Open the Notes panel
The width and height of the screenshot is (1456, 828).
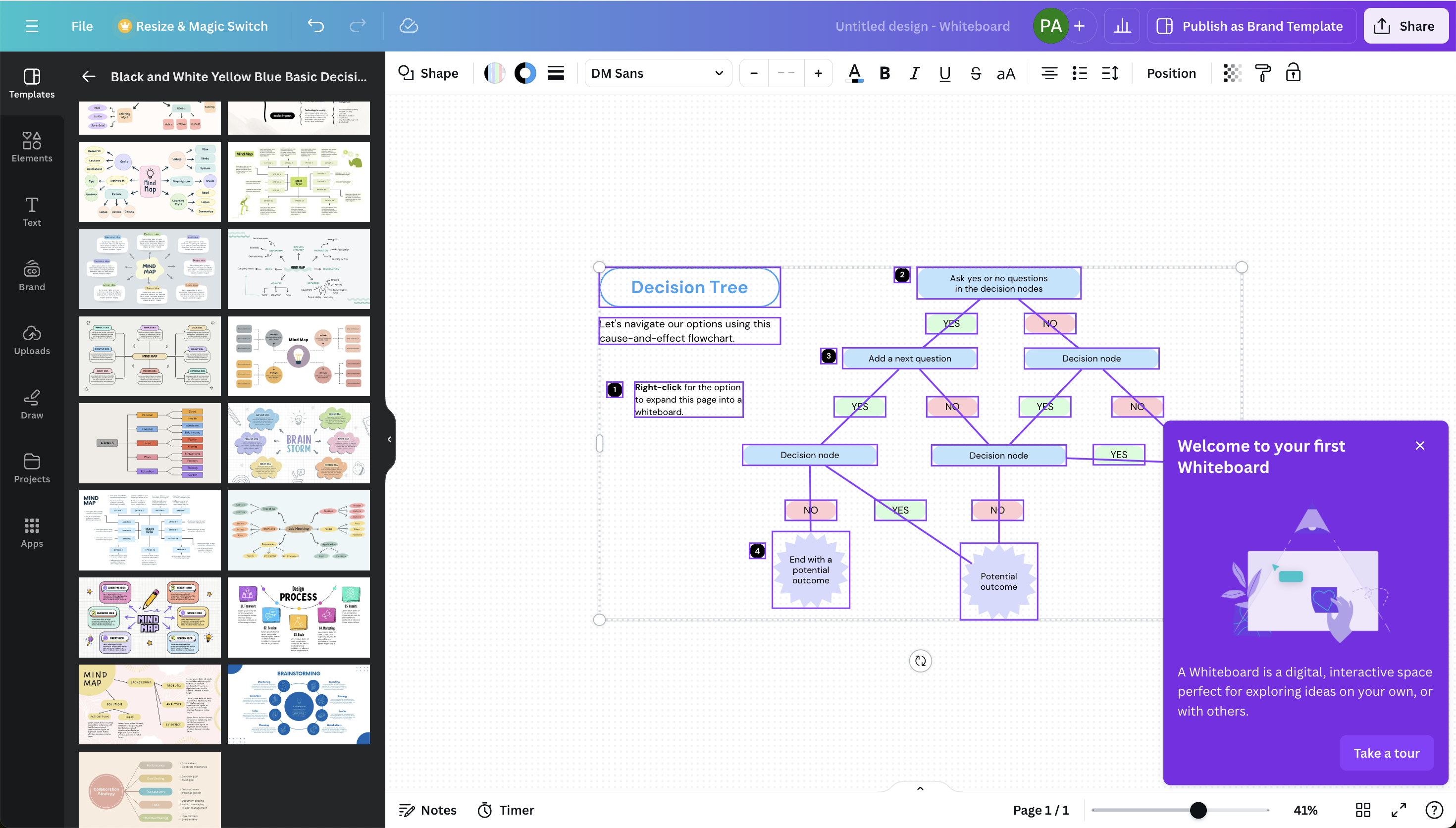tap(427, 810)
